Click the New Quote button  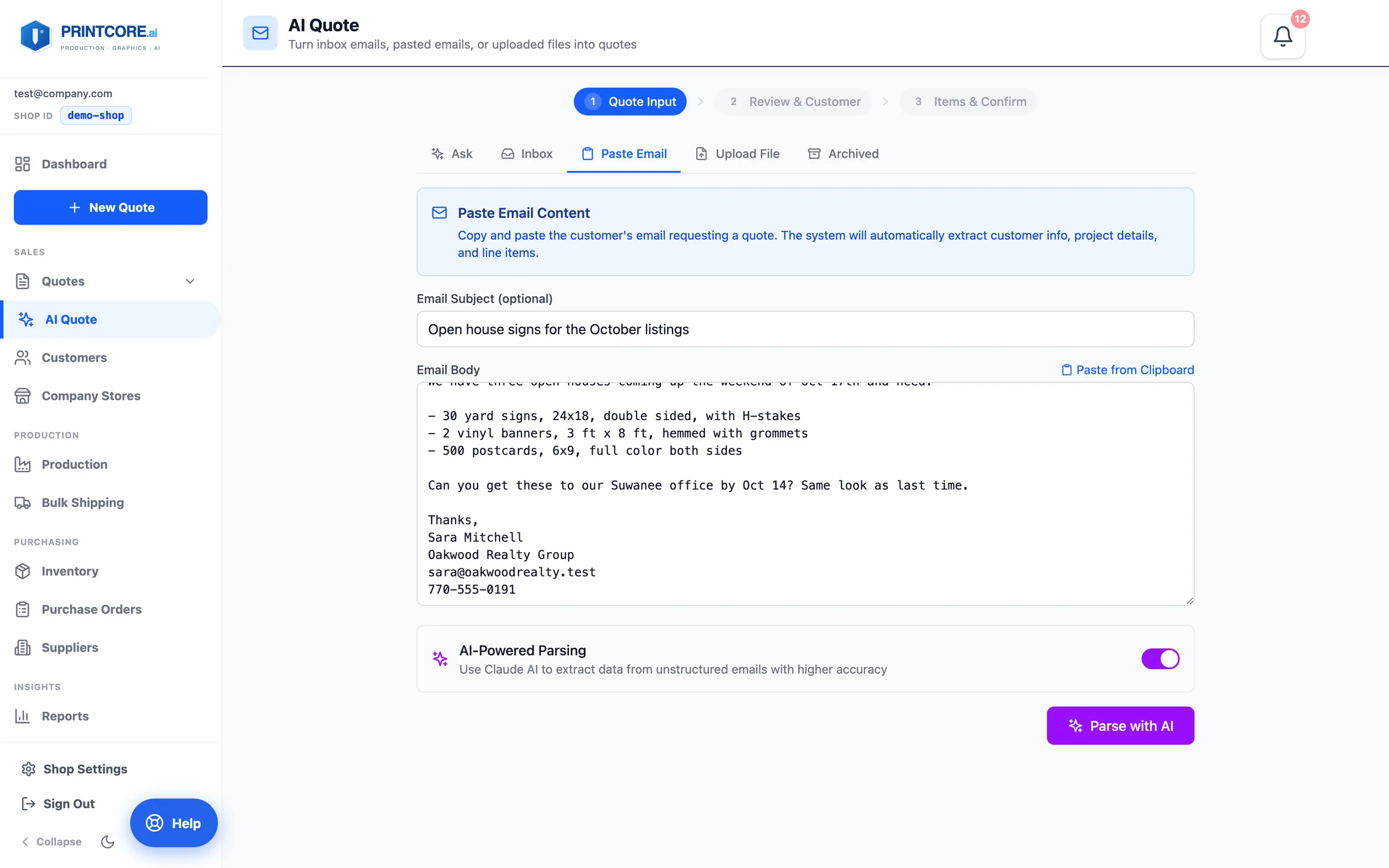[111, 207]
